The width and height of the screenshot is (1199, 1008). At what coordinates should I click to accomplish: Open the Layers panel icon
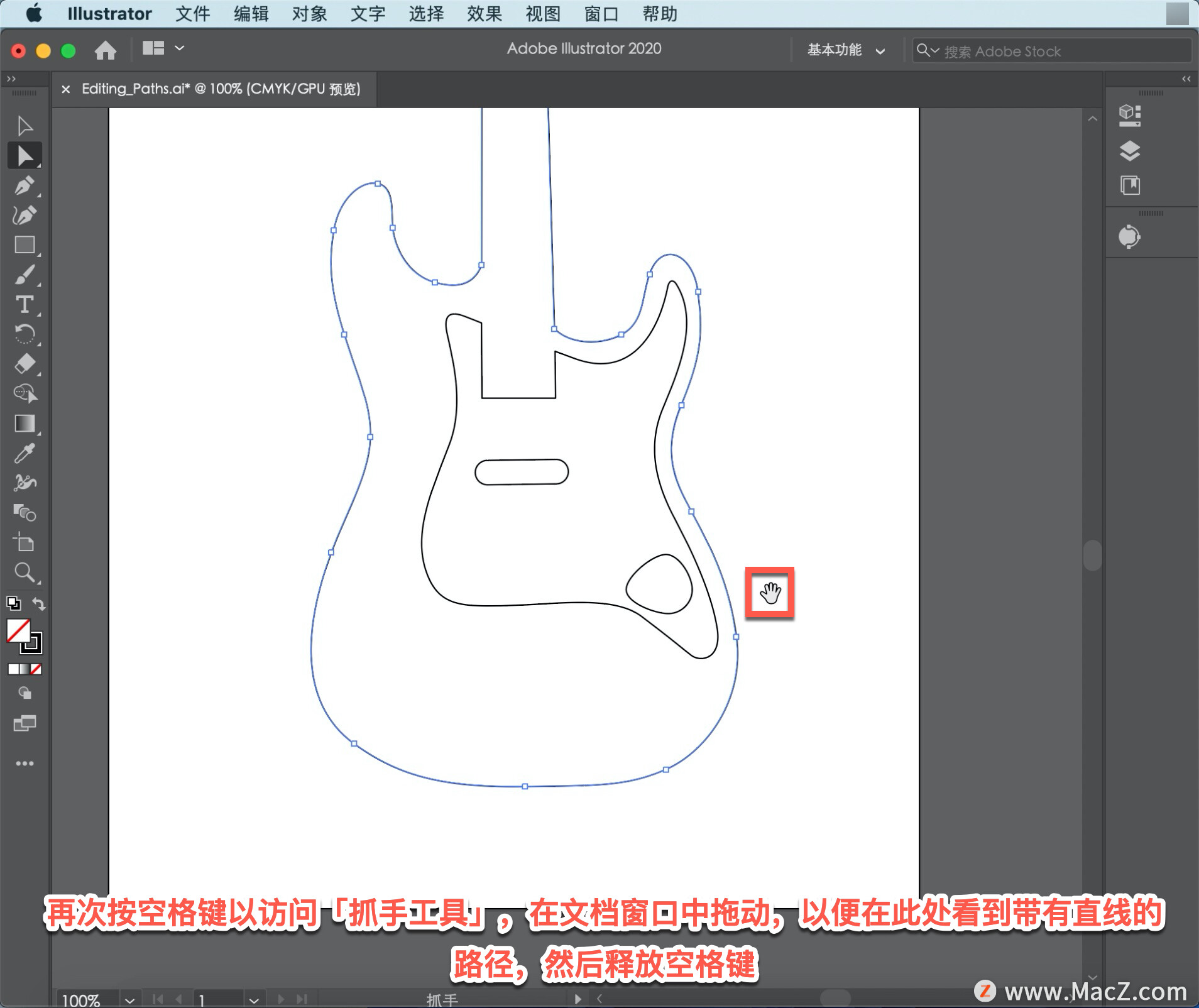tap(1129, 151)
